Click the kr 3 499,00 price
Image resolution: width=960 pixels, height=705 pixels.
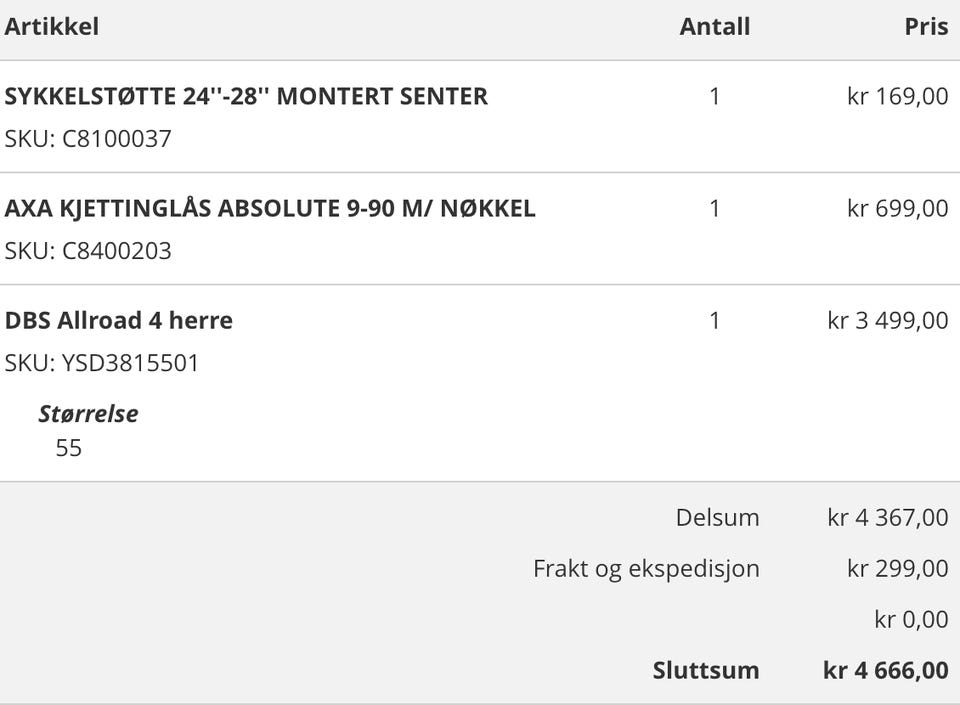[x=888, y=320]
